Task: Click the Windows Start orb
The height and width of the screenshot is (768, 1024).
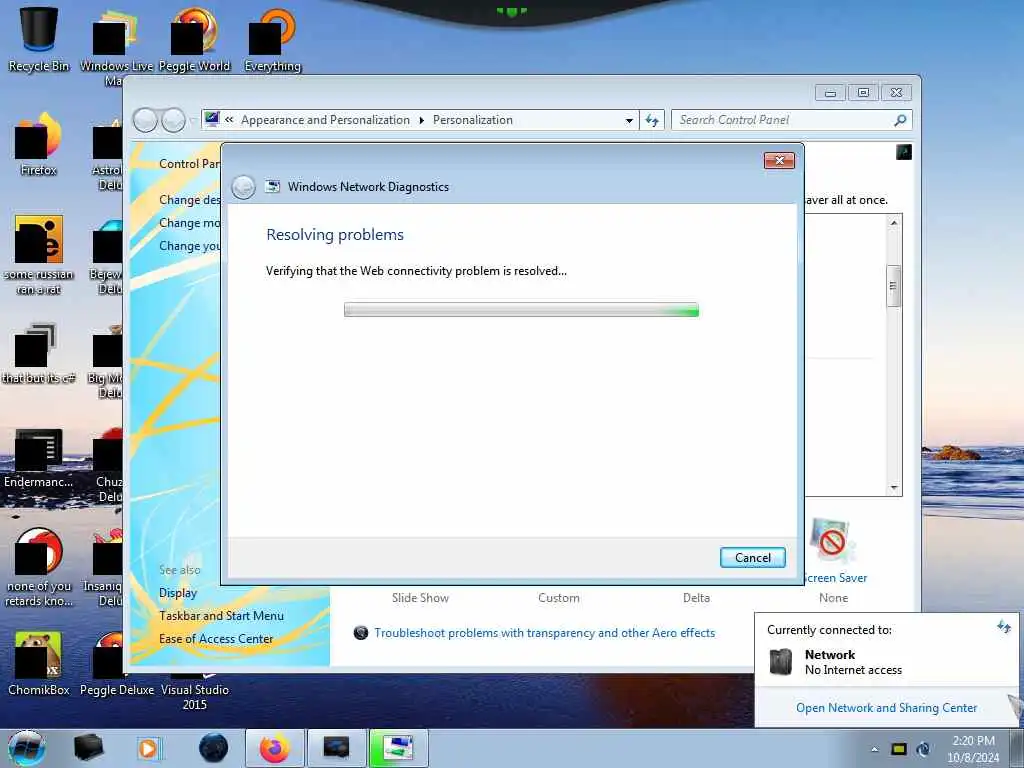Action: (x=27, y=748)
